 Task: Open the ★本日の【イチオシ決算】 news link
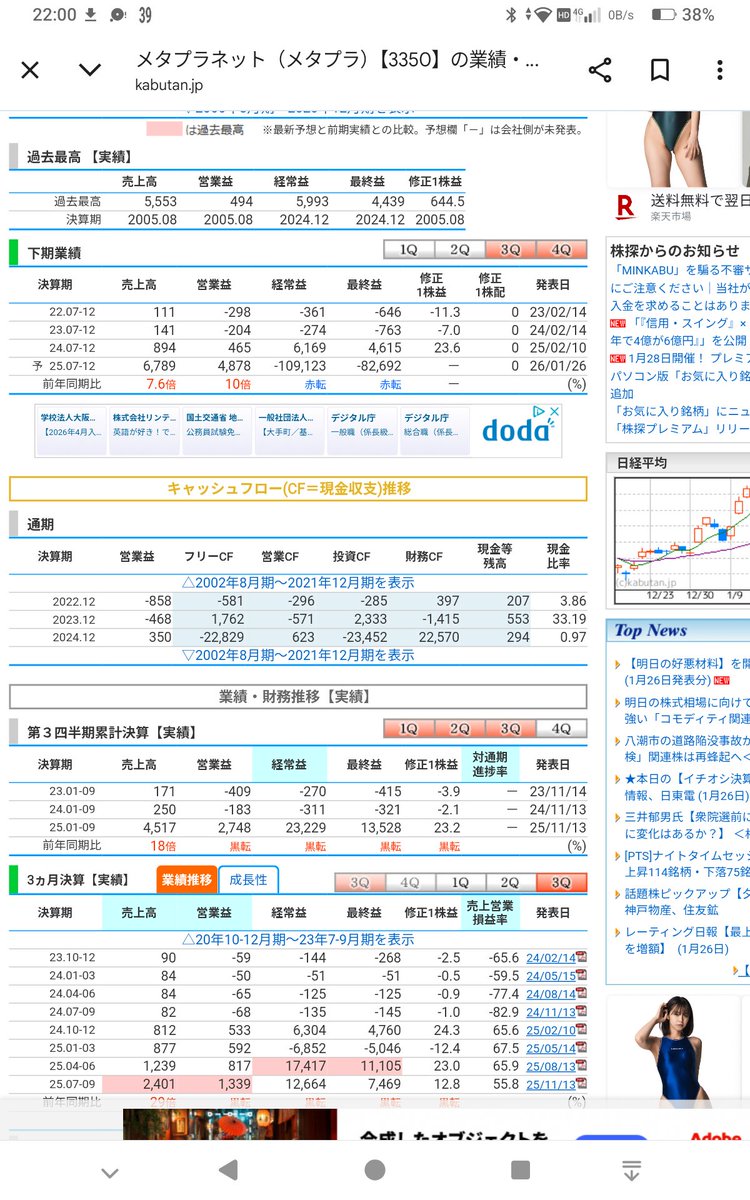[686, 787]
